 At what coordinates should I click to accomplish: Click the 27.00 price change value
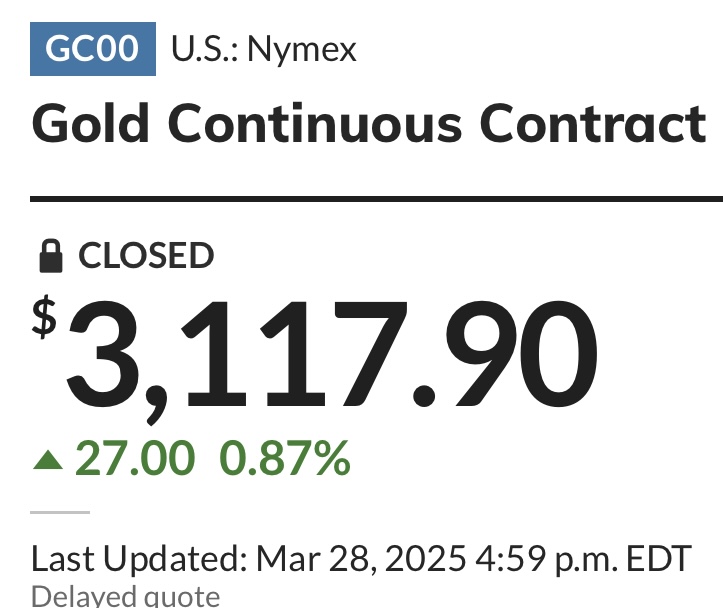135,458
